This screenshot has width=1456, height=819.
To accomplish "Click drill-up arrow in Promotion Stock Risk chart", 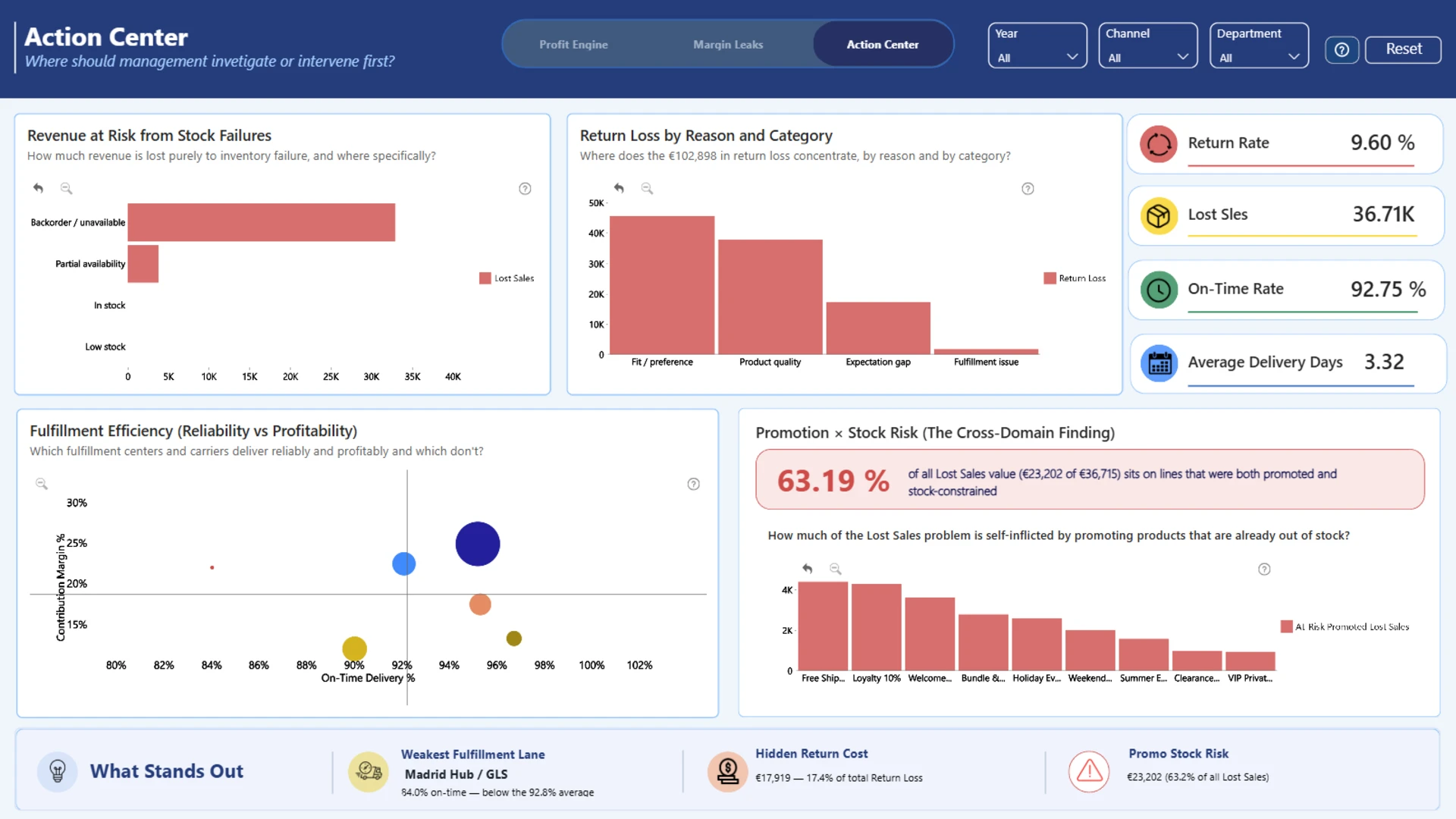I will coord(808,569).
